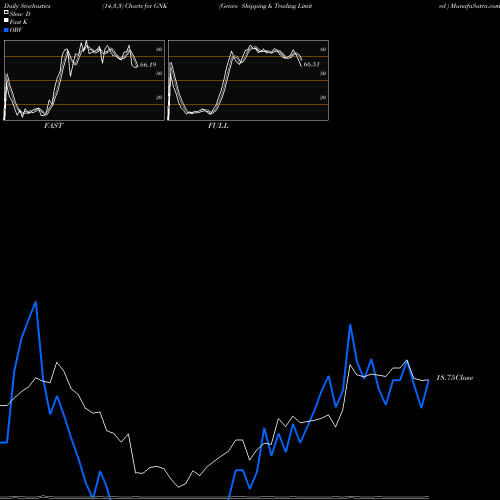
Task: Click the '18.75Close' price label
Action: (x=455, y=378)
